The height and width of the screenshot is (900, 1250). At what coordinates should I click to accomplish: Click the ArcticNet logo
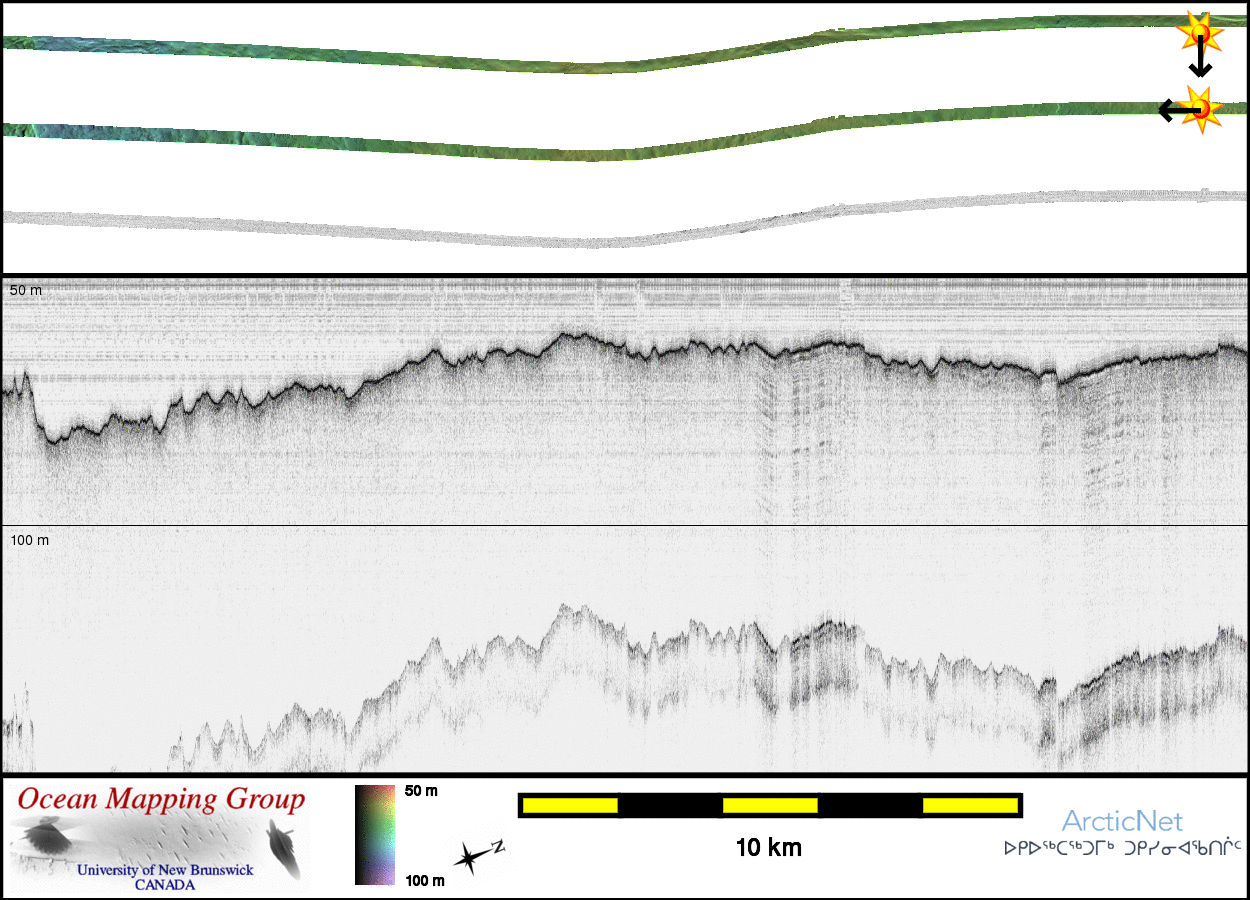tap(1122, 822)
